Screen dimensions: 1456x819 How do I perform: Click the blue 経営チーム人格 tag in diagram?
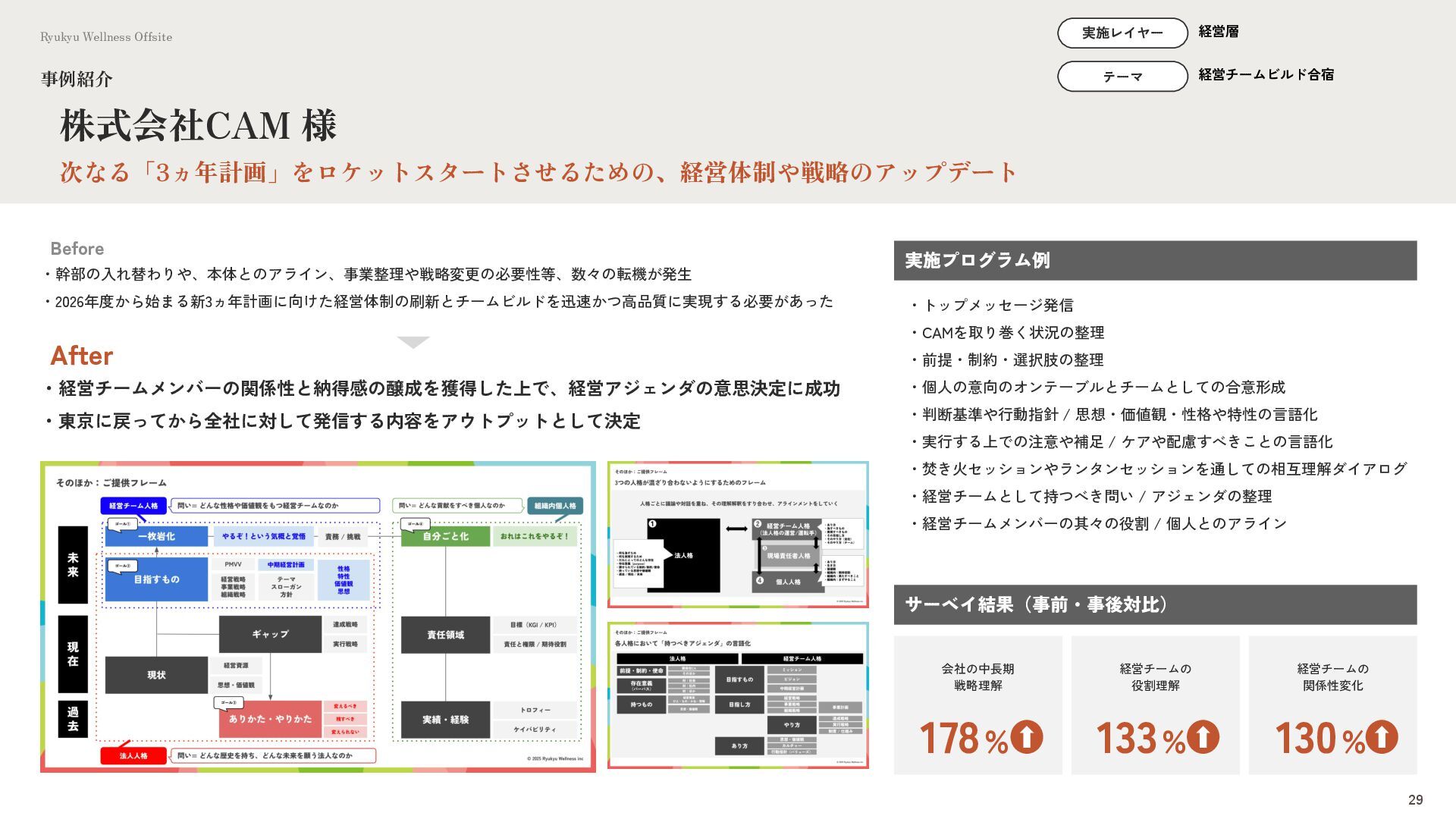(133, 506)
